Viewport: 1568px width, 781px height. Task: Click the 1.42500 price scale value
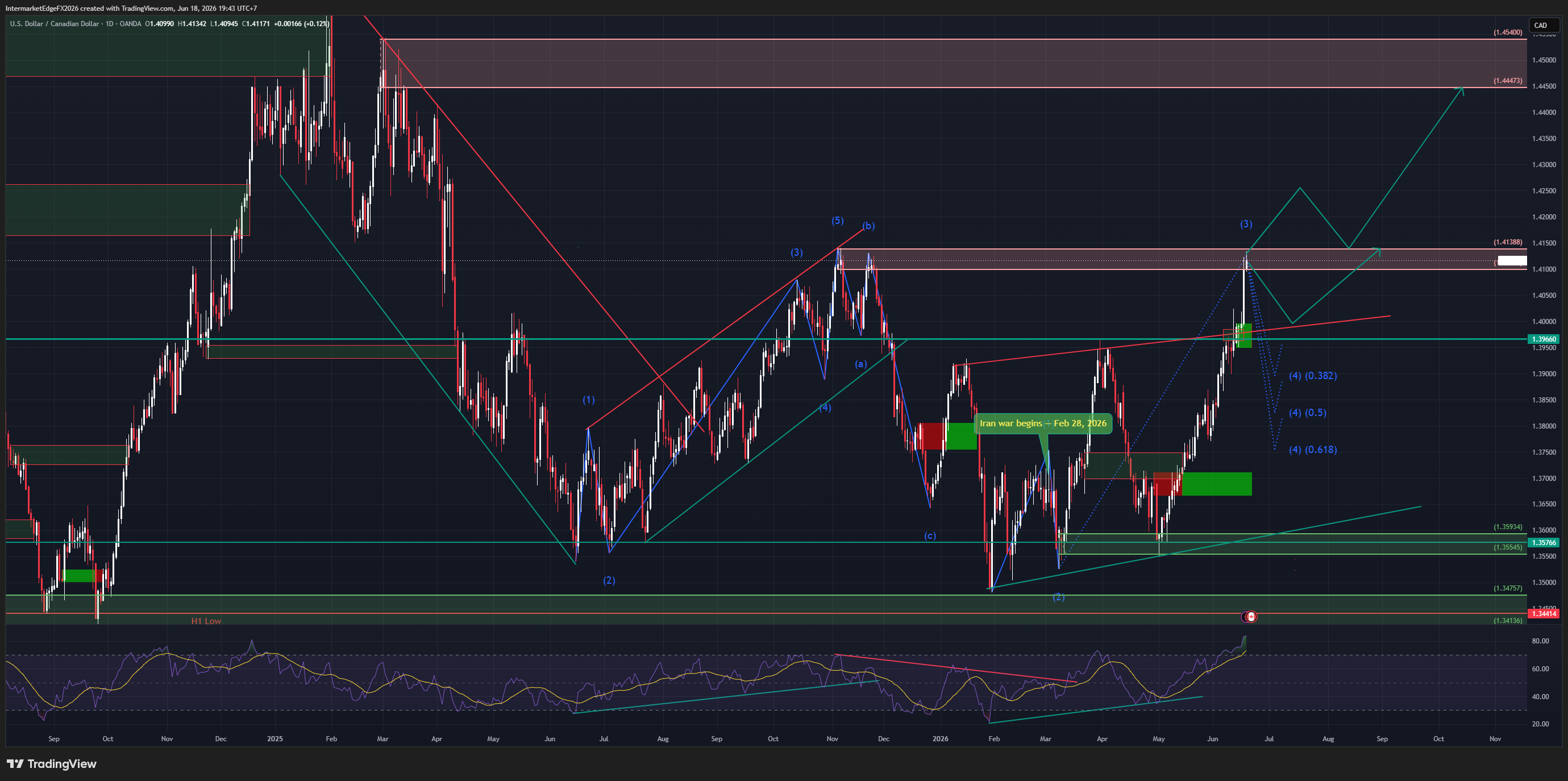pos(1544,191)
